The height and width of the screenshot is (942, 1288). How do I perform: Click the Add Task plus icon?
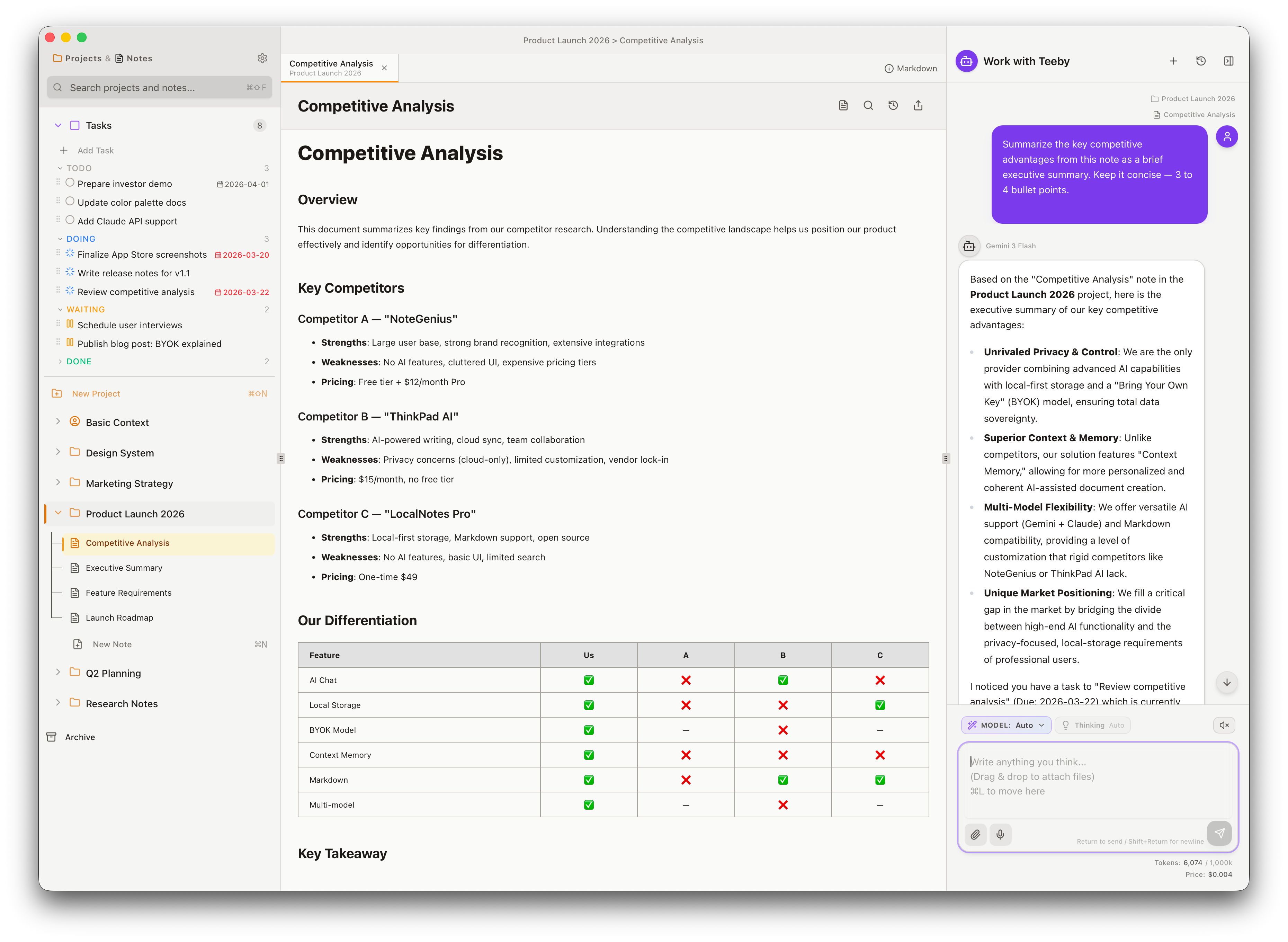click(64, 151)
